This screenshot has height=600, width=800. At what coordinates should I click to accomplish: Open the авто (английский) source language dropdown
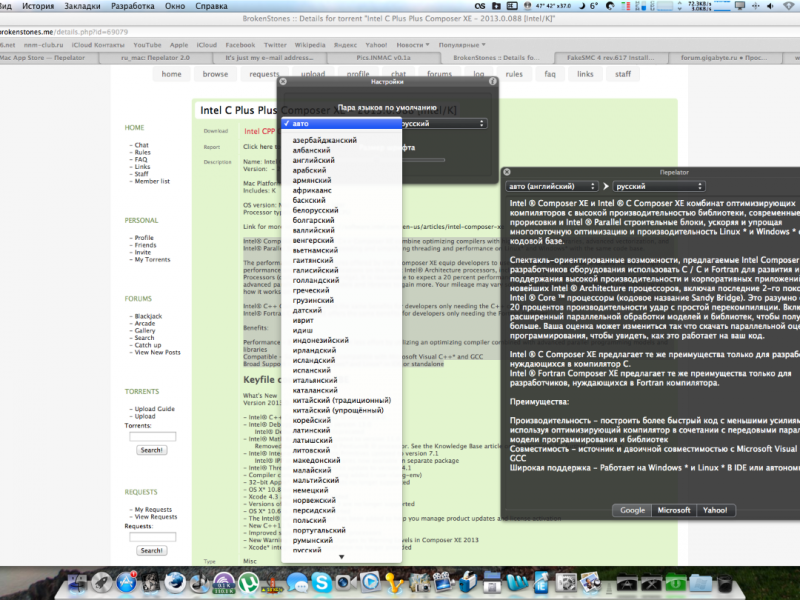(x=551, y=186)
